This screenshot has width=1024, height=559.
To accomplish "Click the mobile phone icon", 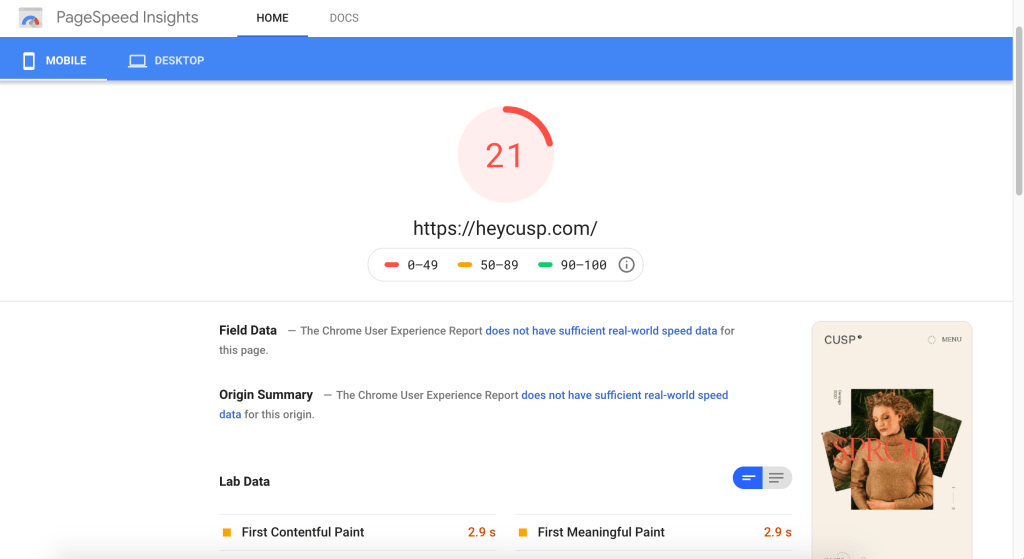I will 29,61.
